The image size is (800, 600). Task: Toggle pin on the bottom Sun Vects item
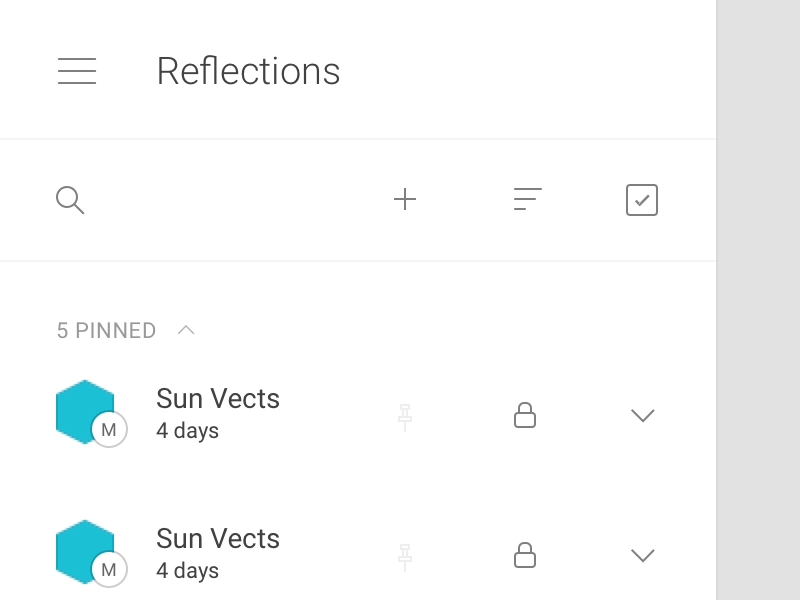(405, 556)
